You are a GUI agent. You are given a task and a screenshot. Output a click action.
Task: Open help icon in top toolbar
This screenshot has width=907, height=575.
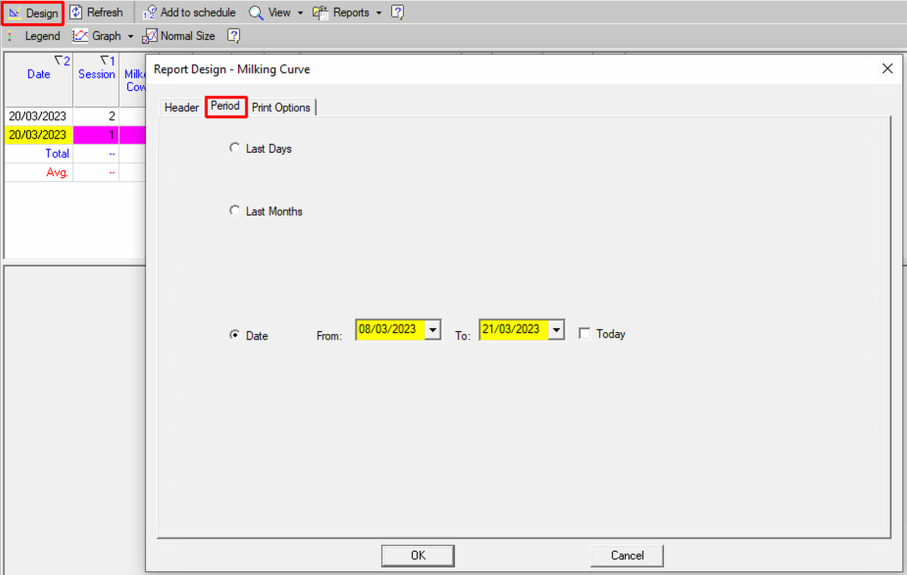(397, 13)
